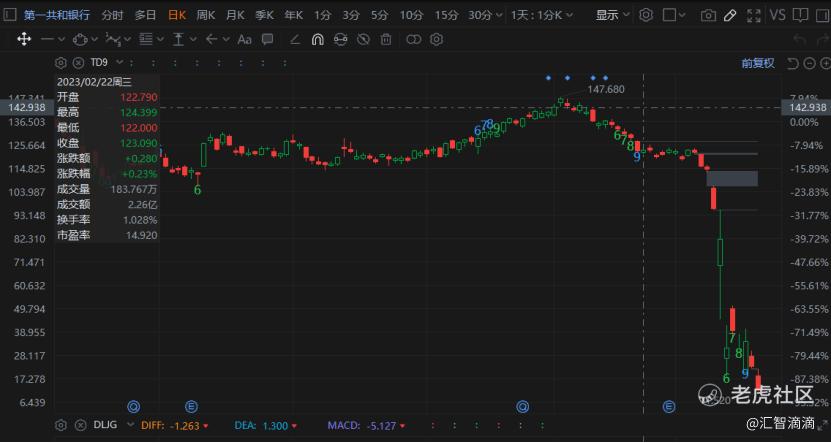This screenshot has height=443, width=831.
Task: Click the DEA value 1.300
Action: click(275, 426)
